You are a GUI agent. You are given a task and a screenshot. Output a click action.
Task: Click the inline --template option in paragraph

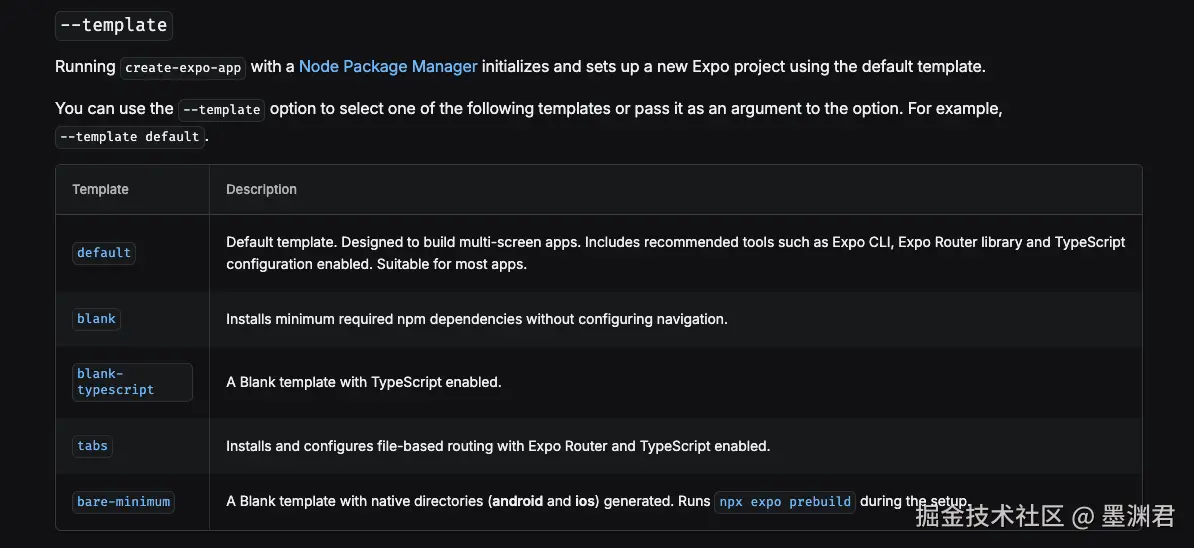tap(221, 109)
